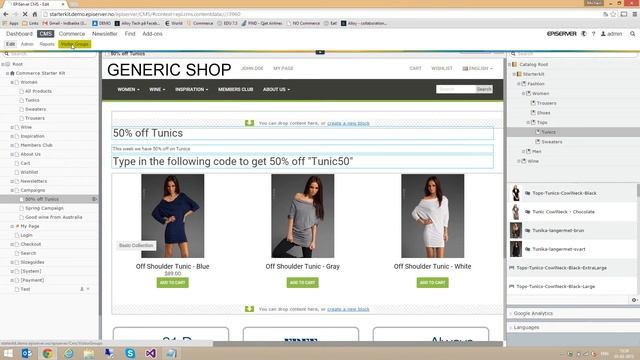The image size is (640, 360).
Task: Click the browser back arrow
Action: point(6,14)
